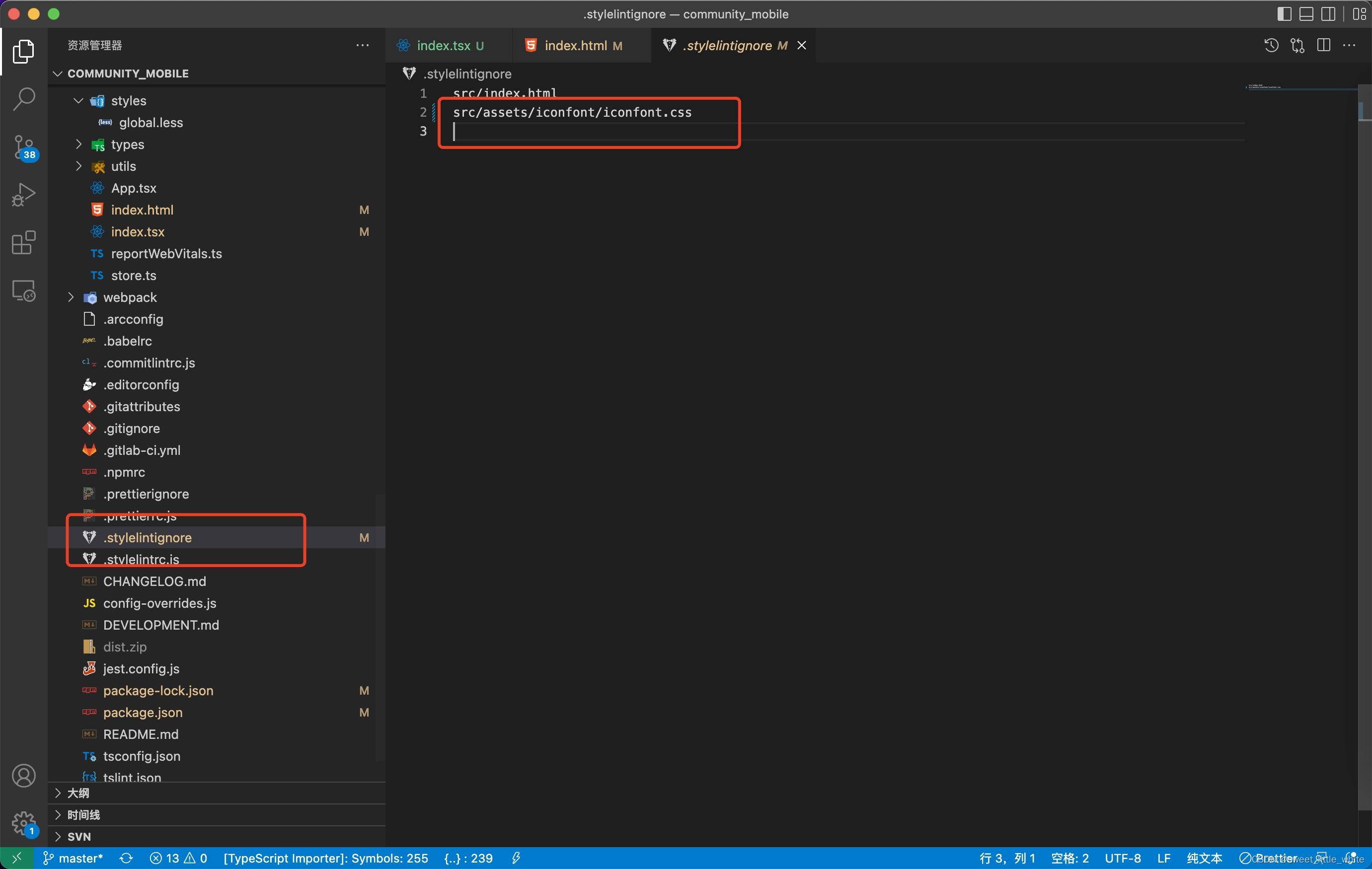Open the Run and Debug view
This screenshot has width=1372, height=869.
(x=24, y=195)
